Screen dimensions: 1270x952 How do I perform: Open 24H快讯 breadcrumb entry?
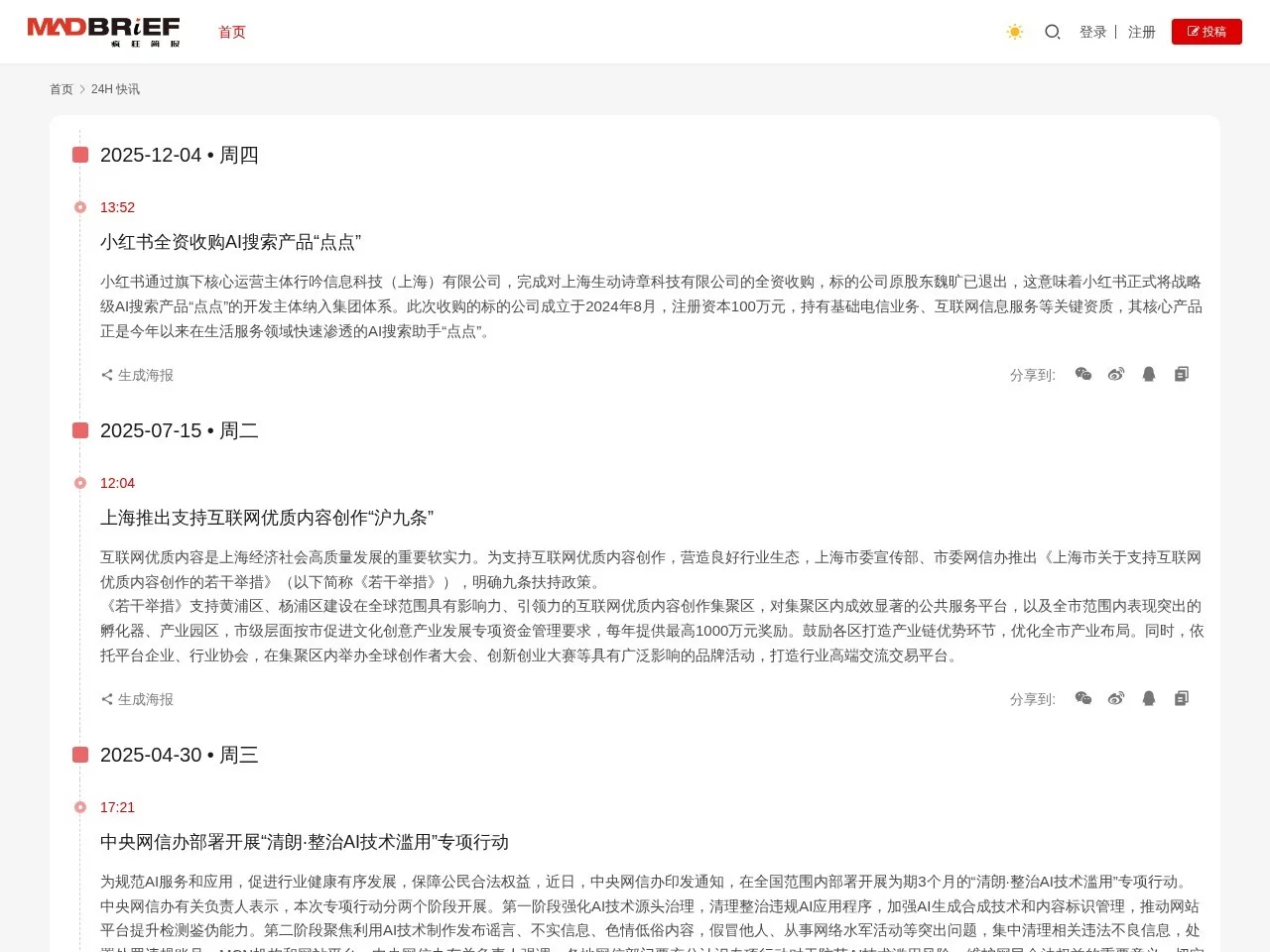pyautogui.click(x=116, y=88)
